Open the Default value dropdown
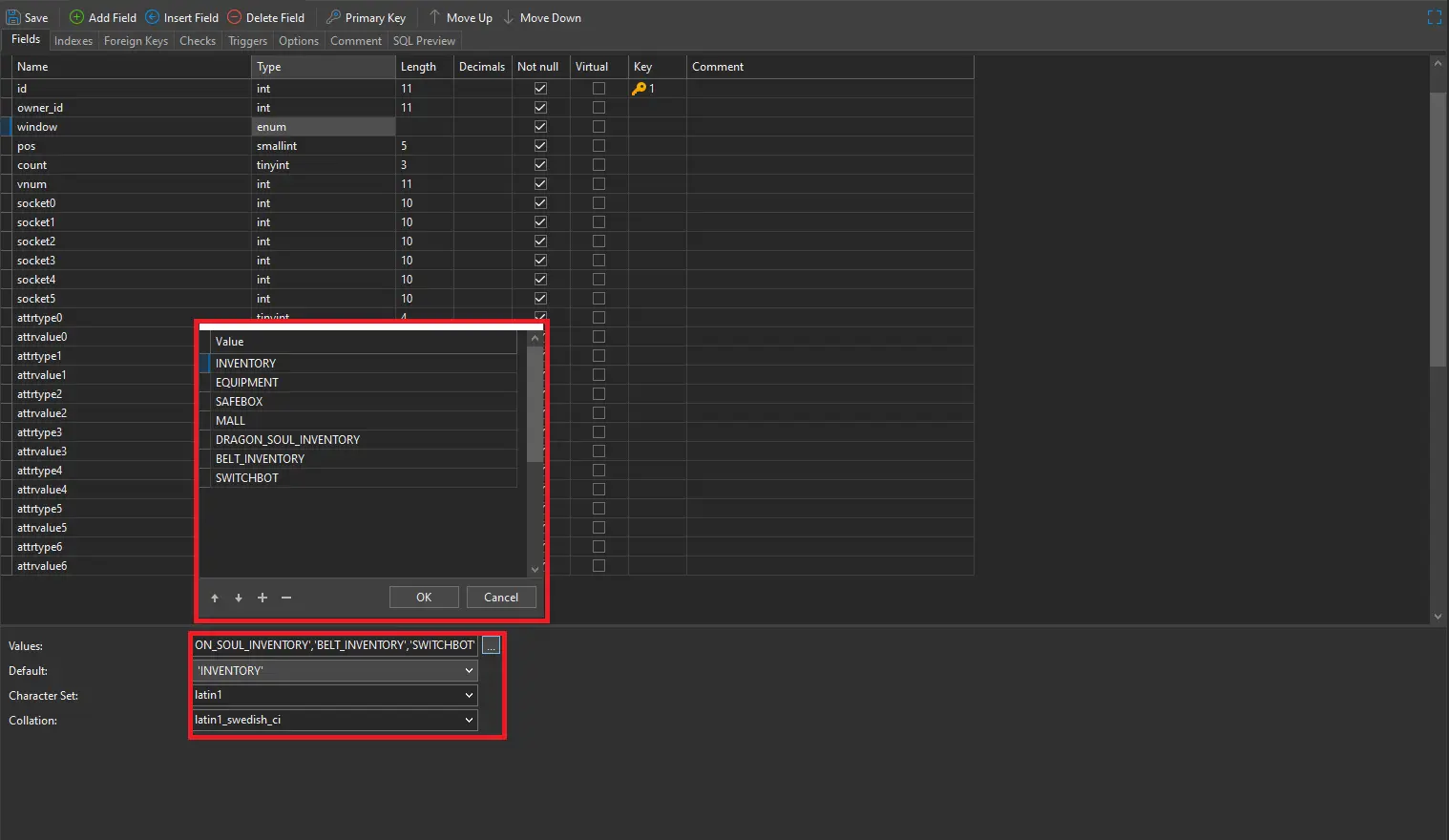 469,671
